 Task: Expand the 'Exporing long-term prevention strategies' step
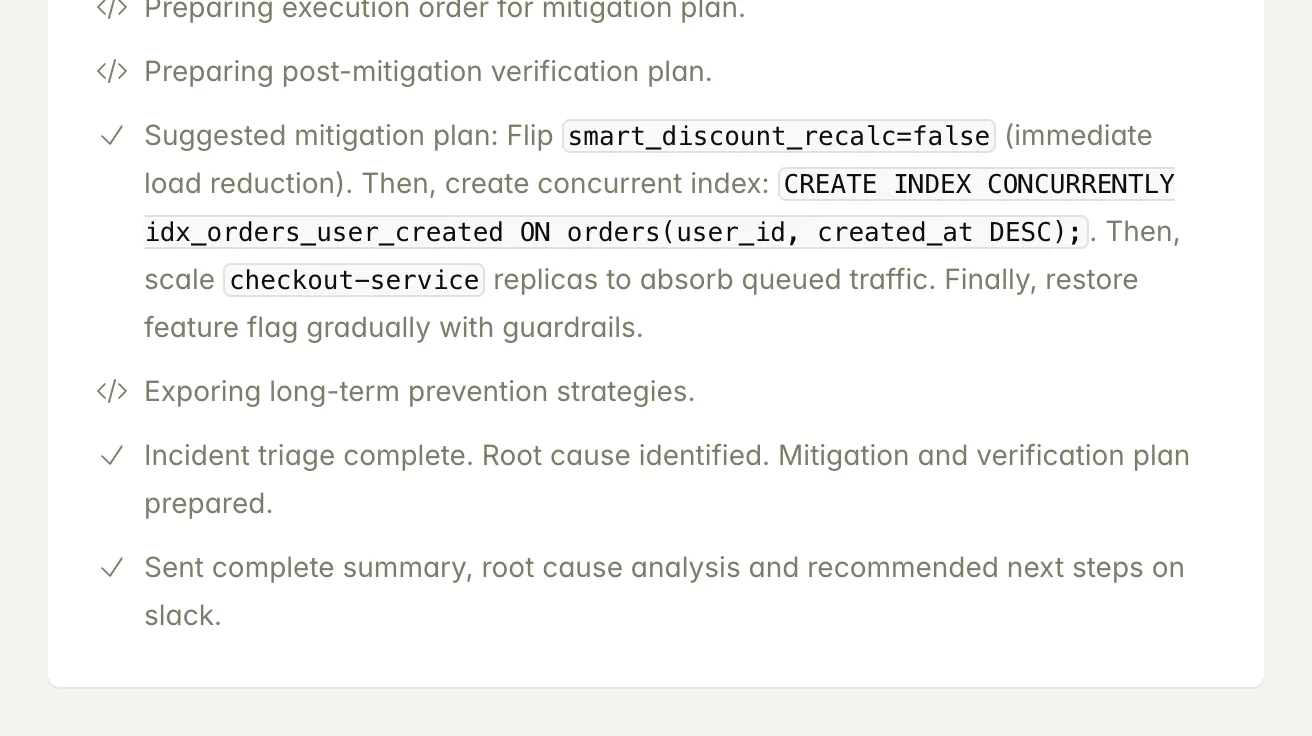pos(419,391)
